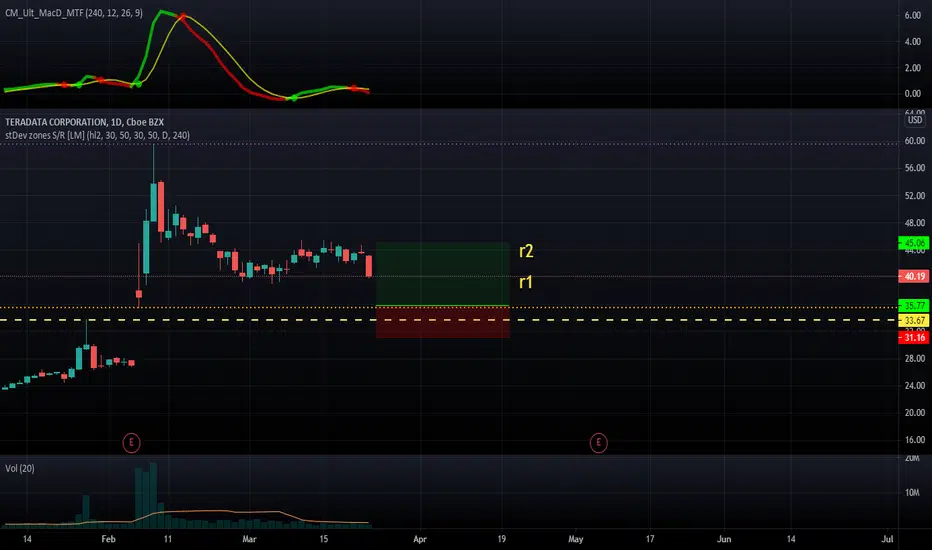Click the 60.00 price scale label

[915, 141]
